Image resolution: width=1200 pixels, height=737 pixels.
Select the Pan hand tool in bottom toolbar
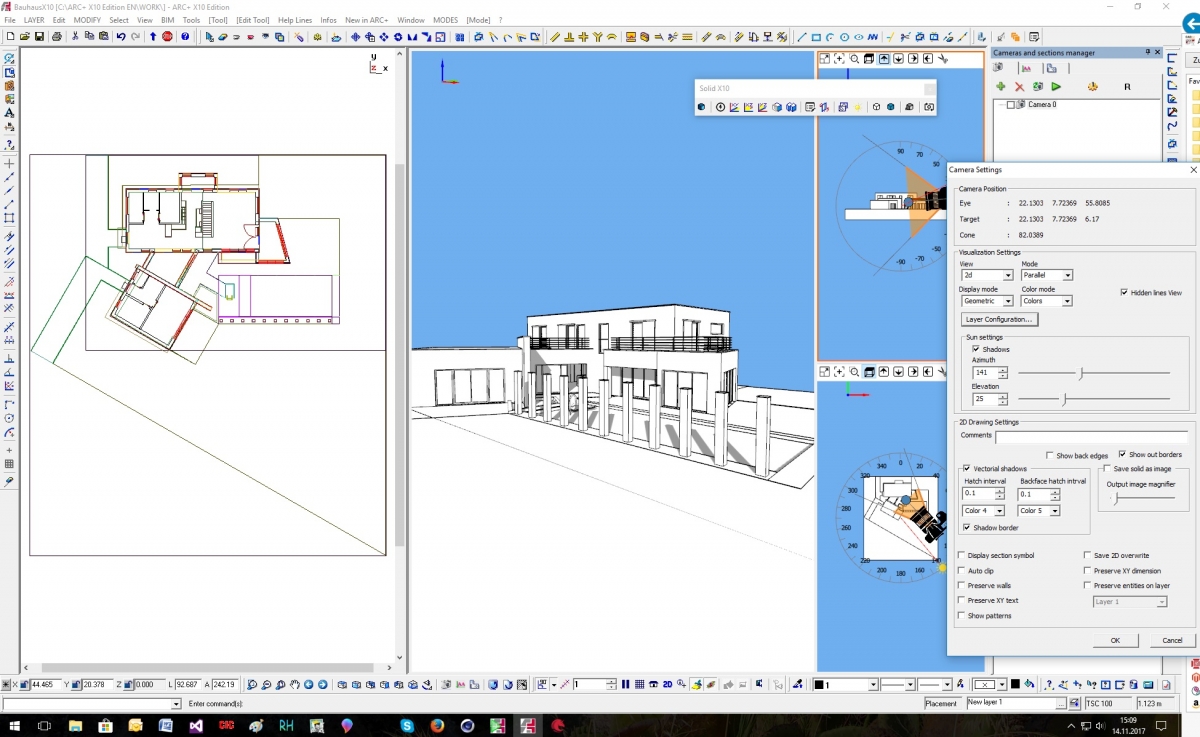(294, 685)
